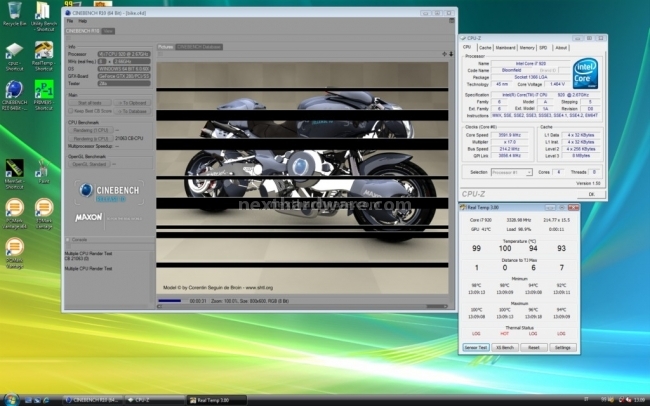This screenshot has height=406, width=650.
Task: Switch to CINEBENCH R10 taskbar button
Action: (x=93, y=400)
